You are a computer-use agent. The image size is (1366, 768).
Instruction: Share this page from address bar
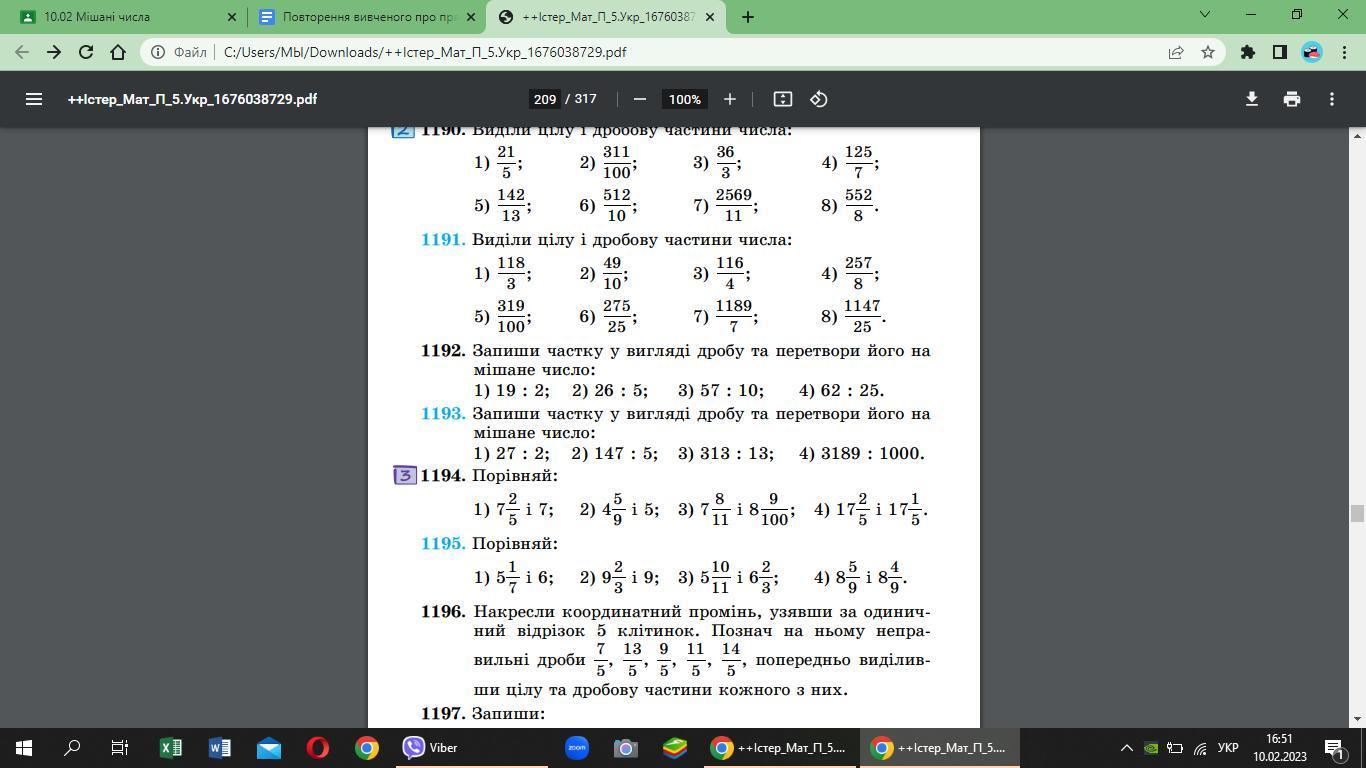(1176, 52)
